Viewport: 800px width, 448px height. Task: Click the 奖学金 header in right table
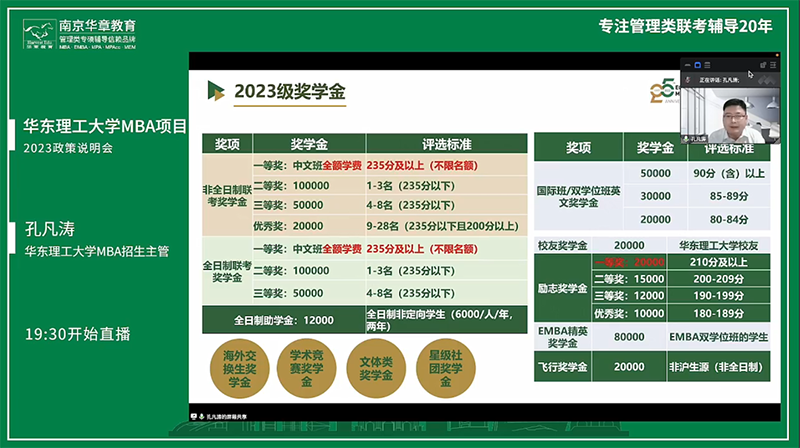pos(655,147)
